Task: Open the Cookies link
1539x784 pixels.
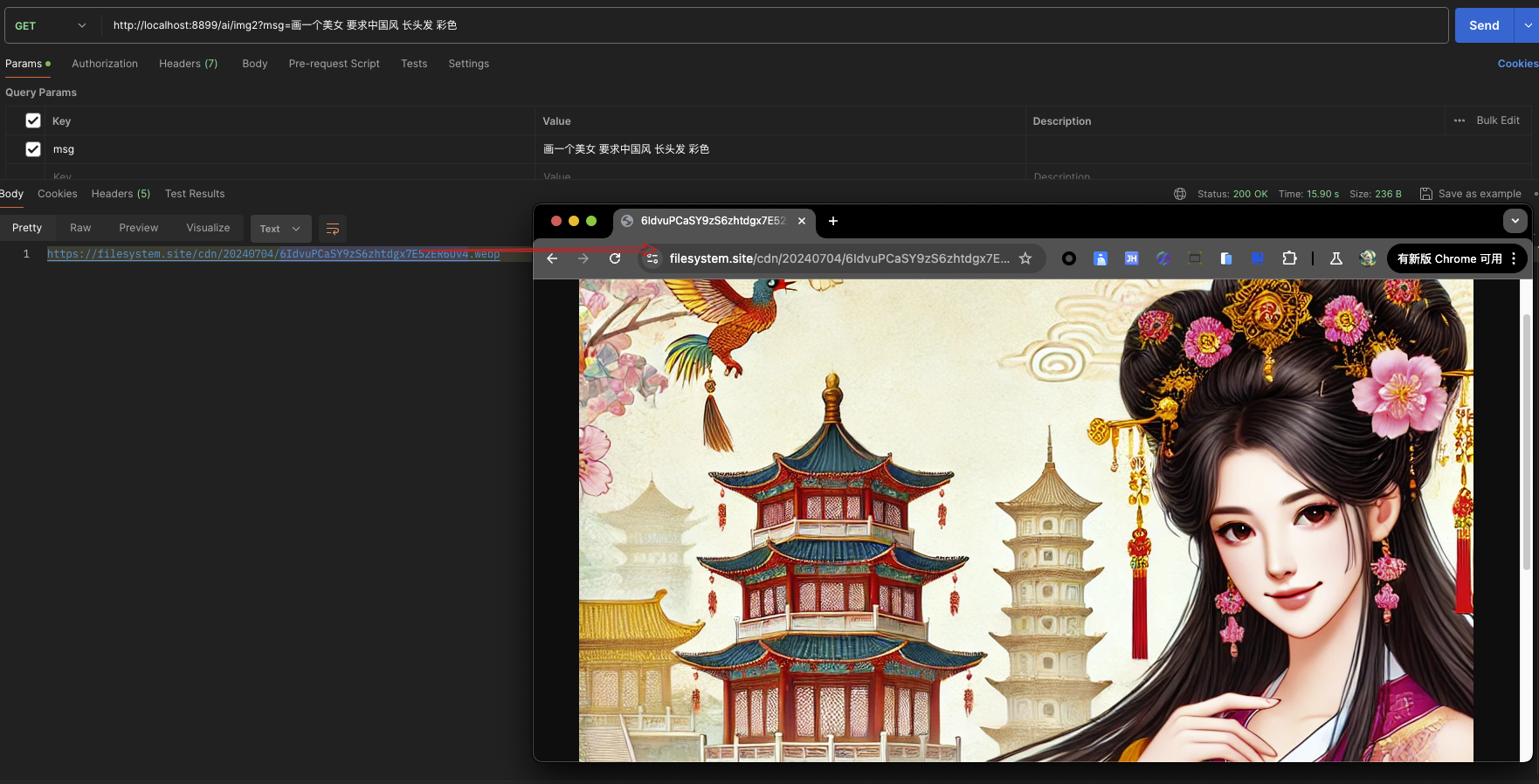Action: pyautogui.click(x=1518, y=64)
